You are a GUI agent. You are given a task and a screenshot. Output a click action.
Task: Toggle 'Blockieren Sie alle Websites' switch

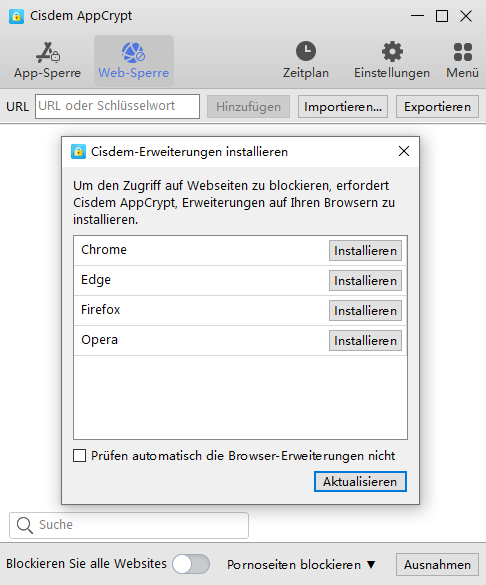click(191, 564)
